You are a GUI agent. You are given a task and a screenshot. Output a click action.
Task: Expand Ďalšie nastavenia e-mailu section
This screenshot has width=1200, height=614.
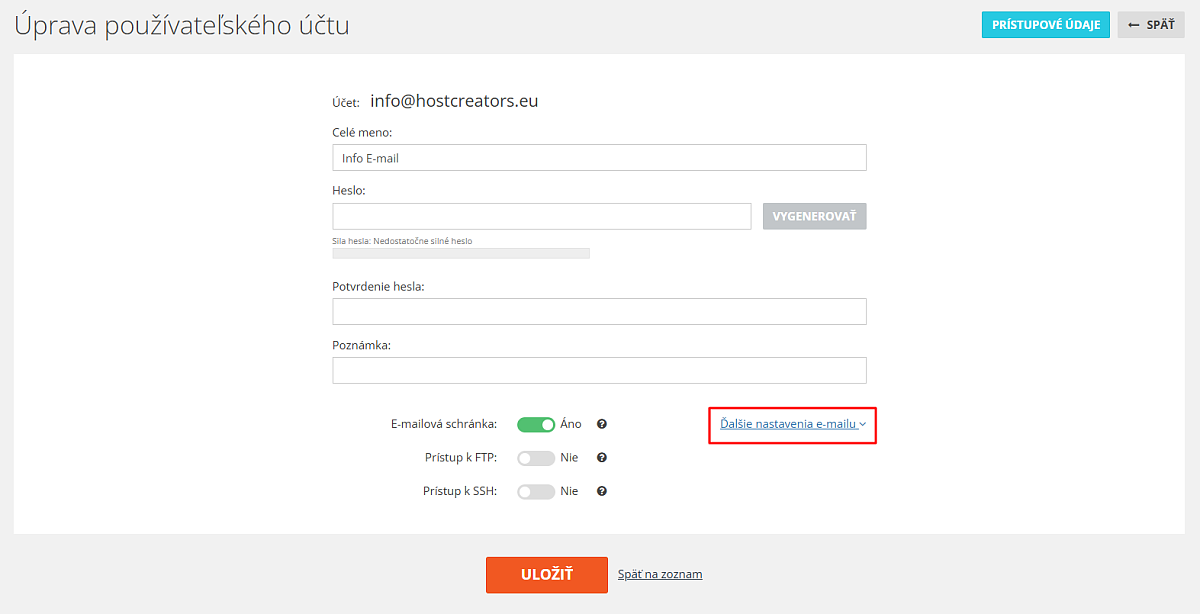pos(788,424)
